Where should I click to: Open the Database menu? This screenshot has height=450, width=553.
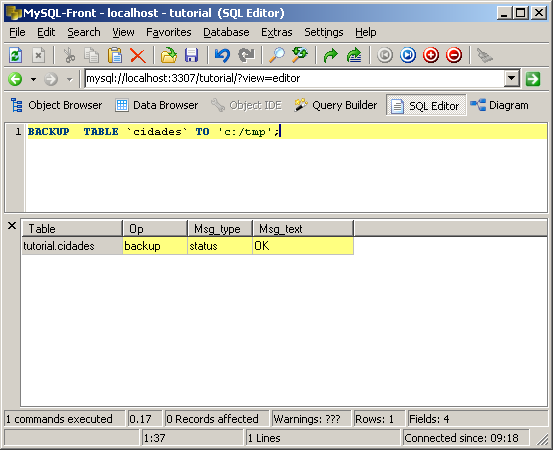coord(226,32)
